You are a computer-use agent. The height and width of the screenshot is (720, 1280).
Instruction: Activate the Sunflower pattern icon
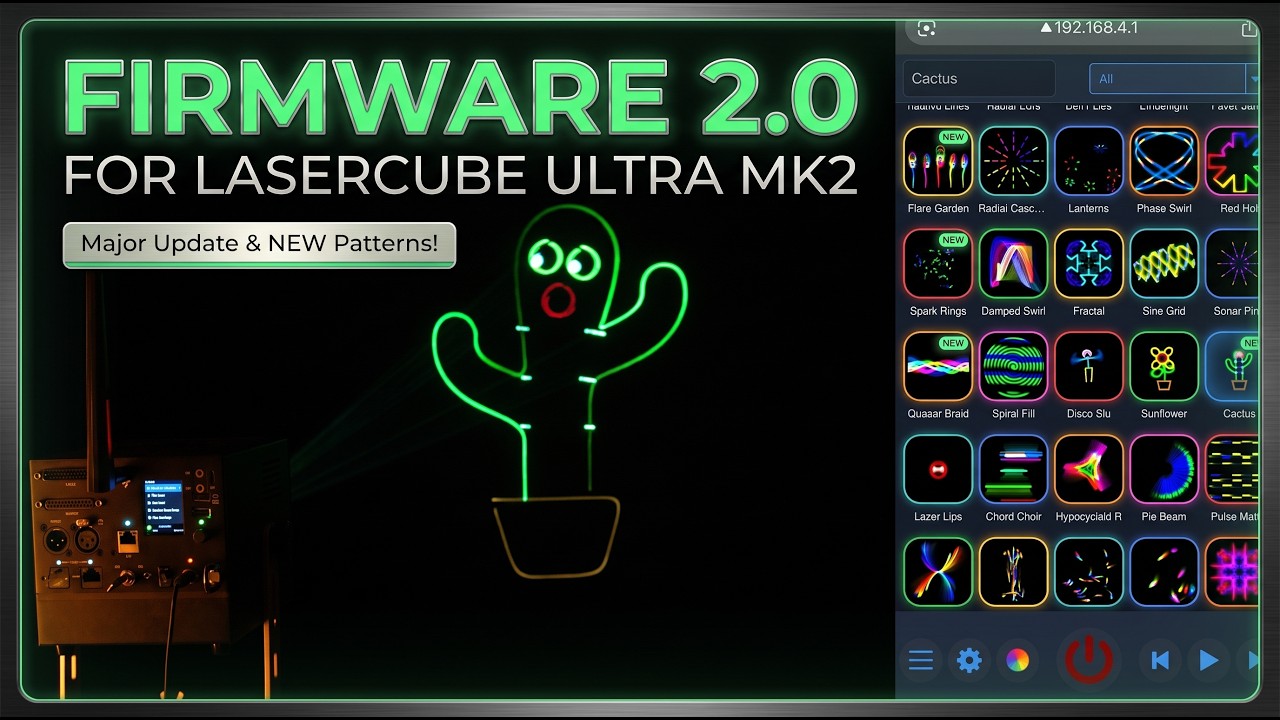click(1164, 366)
